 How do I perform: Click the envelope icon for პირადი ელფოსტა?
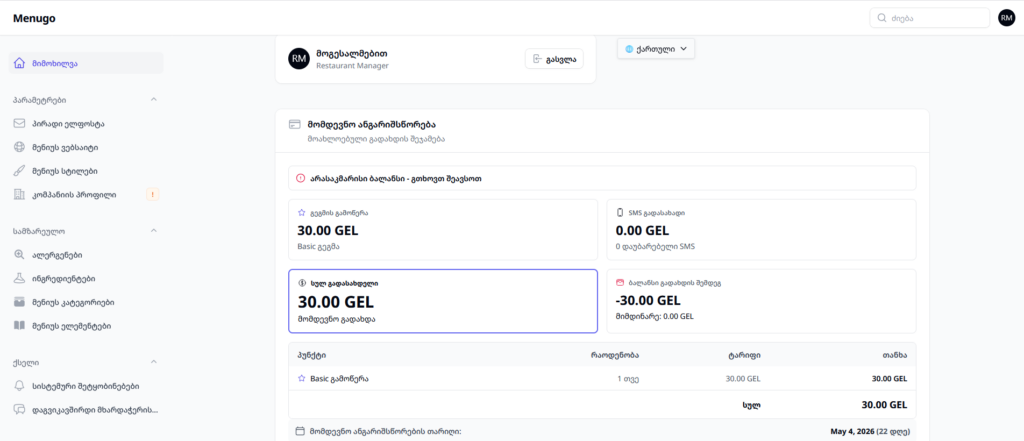(x=20, y=124)
